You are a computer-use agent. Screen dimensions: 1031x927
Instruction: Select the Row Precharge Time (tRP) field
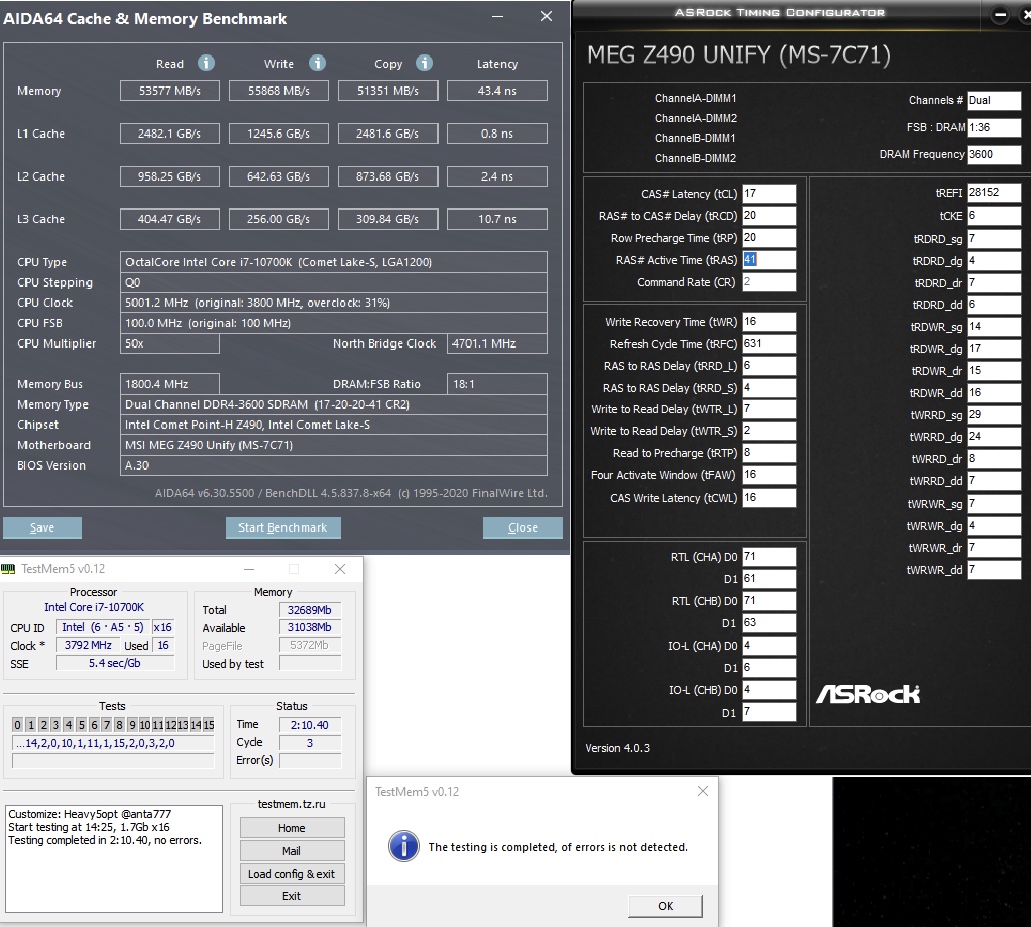pyautogui.click(x=769, y=238)
